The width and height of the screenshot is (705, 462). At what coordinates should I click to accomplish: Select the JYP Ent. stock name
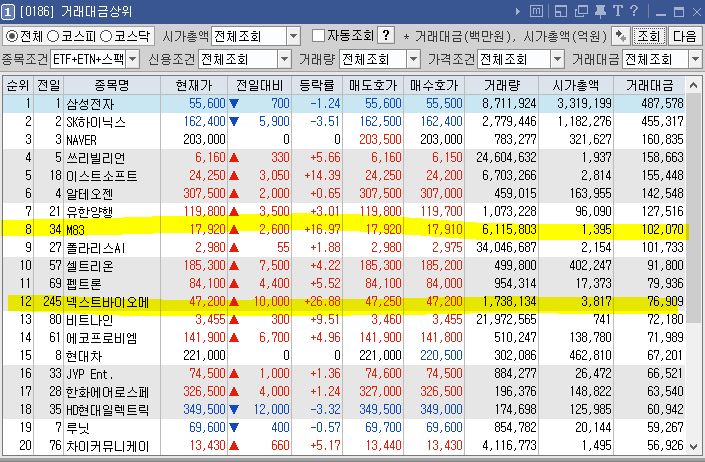coord(89,374)
